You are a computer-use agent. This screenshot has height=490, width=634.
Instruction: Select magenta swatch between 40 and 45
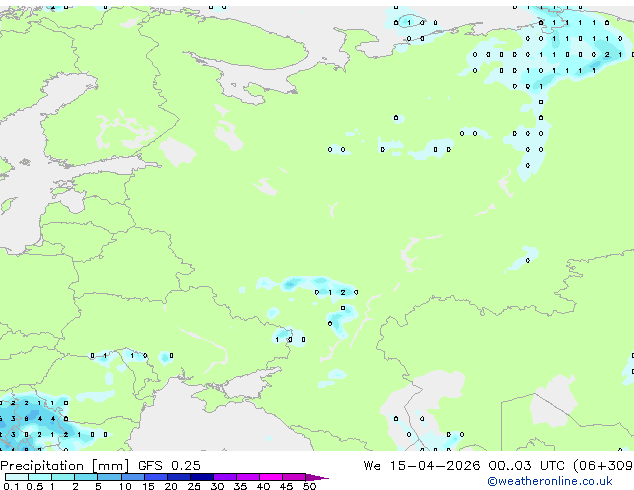click(x=271, y=477)
